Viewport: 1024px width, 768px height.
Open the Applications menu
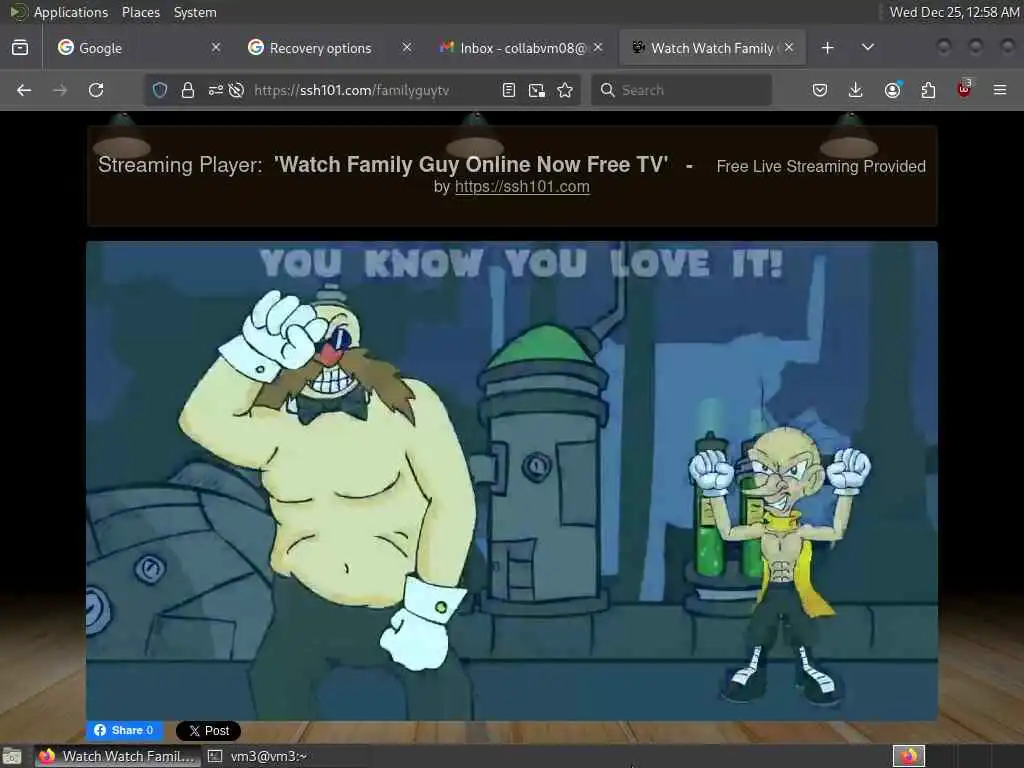point(71,12)
